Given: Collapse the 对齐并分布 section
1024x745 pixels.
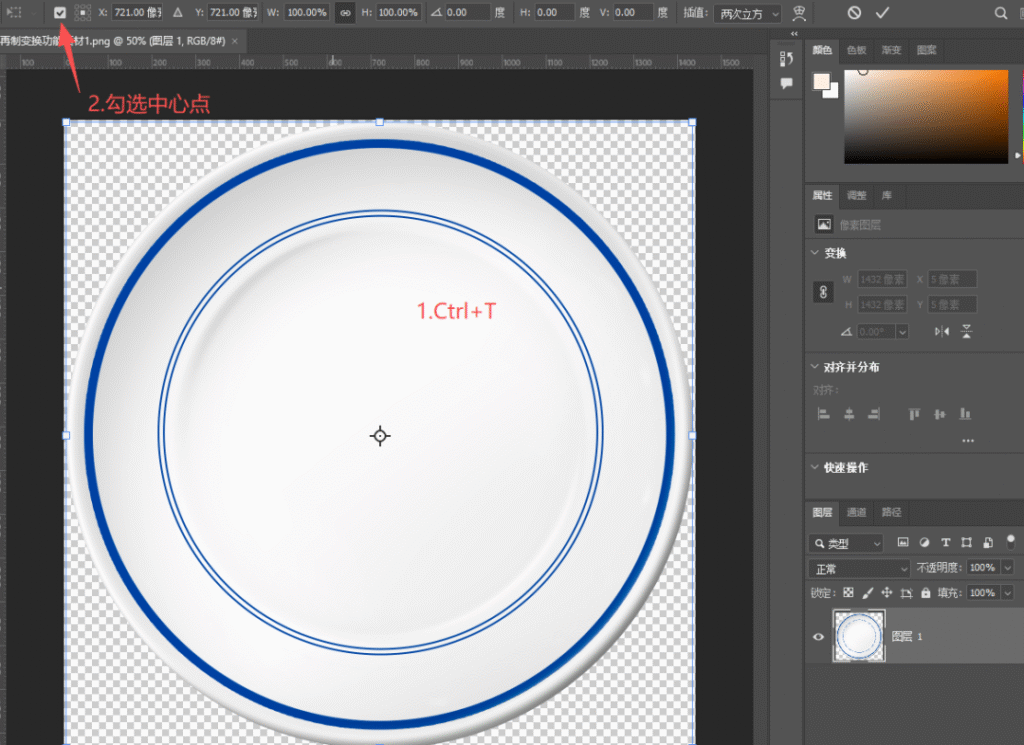Looking at the screenshot, I should [814, 367].
